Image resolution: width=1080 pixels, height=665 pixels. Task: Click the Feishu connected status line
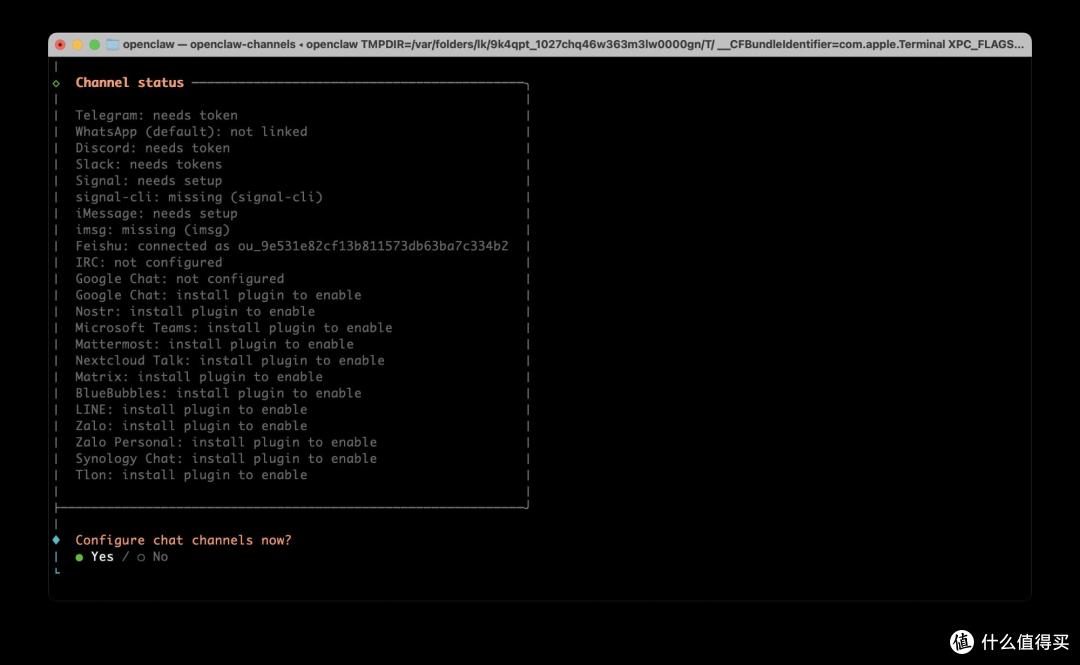292,246
